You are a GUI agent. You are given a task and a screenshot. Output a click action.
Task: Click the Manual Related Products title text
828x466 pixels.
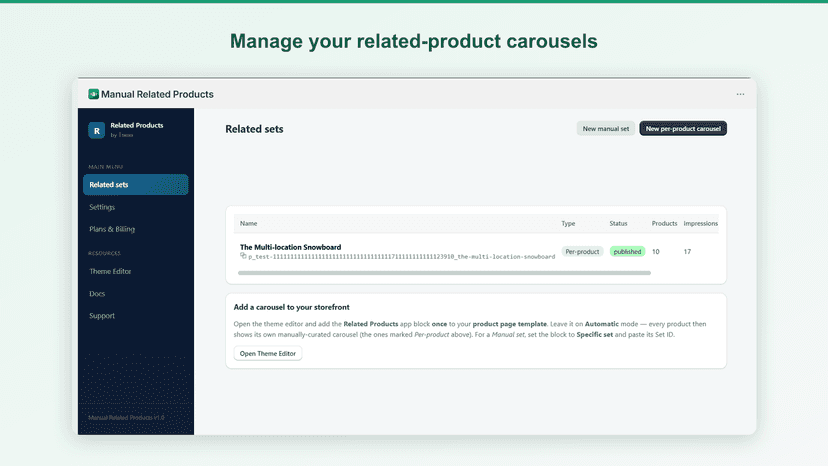click(x=157, y=94)
